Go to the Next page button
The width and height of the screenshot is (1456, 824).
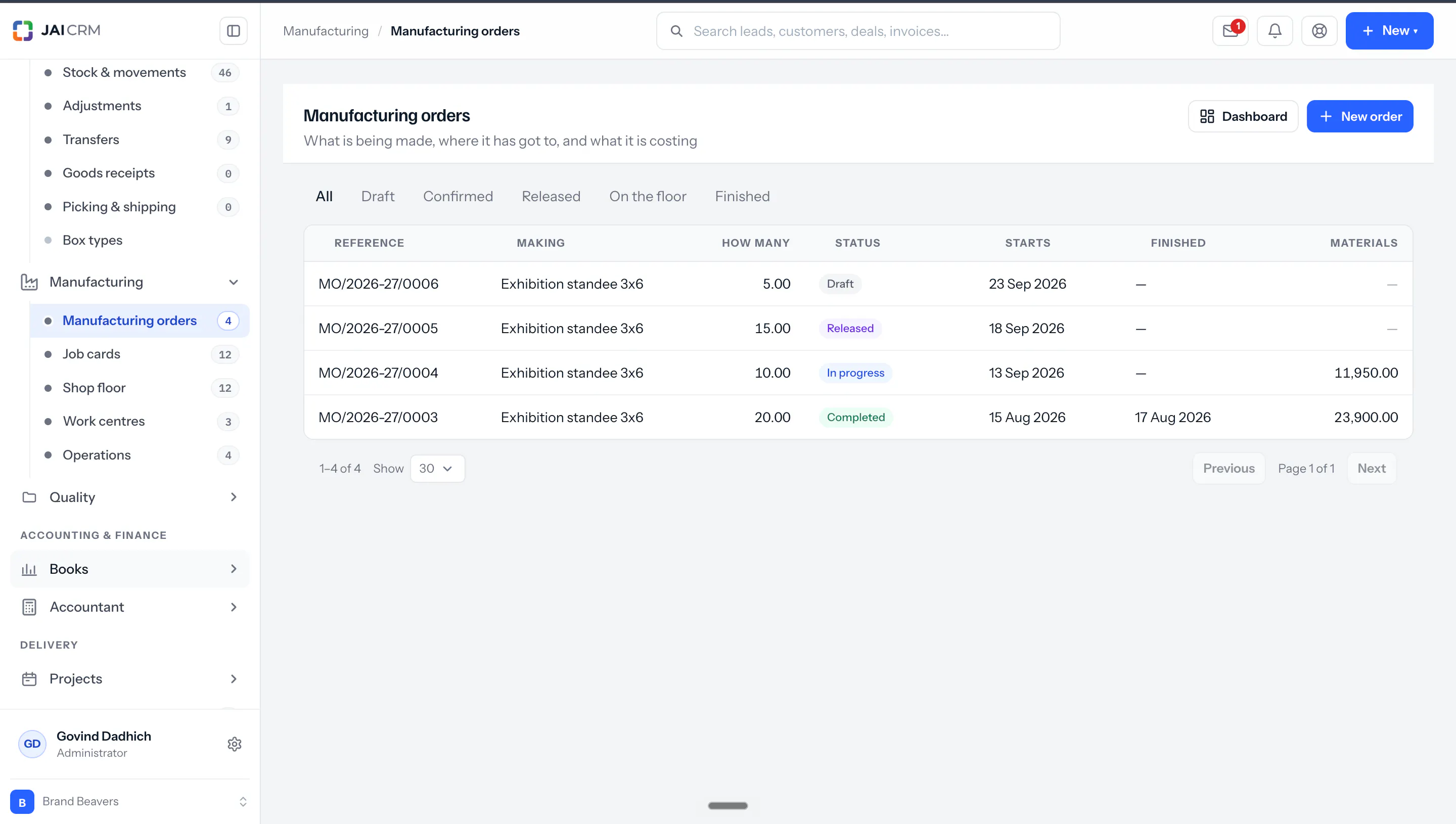click(x=1371, y=468)
